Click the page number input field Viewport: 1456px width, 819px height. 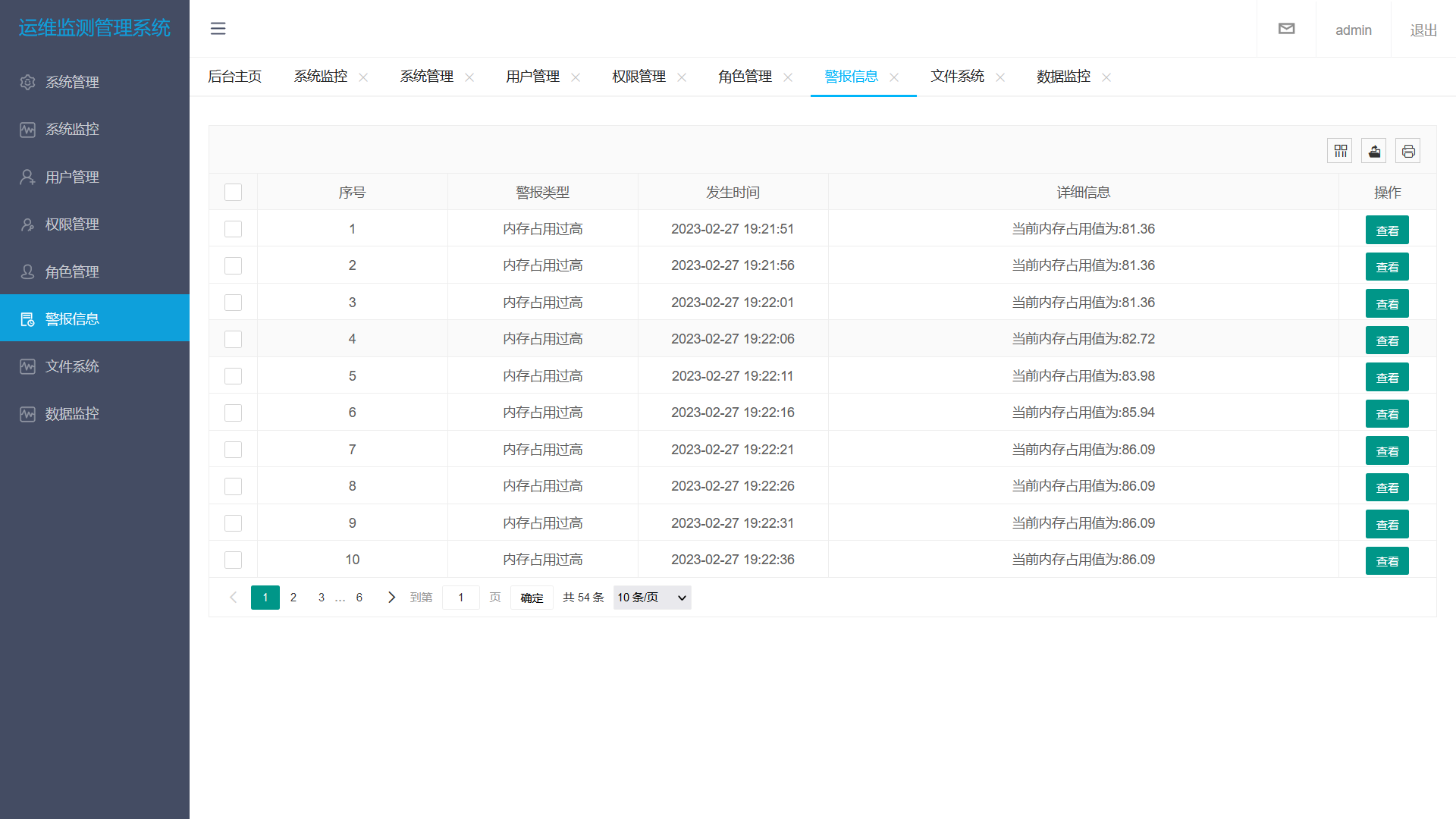coord(461,598)
